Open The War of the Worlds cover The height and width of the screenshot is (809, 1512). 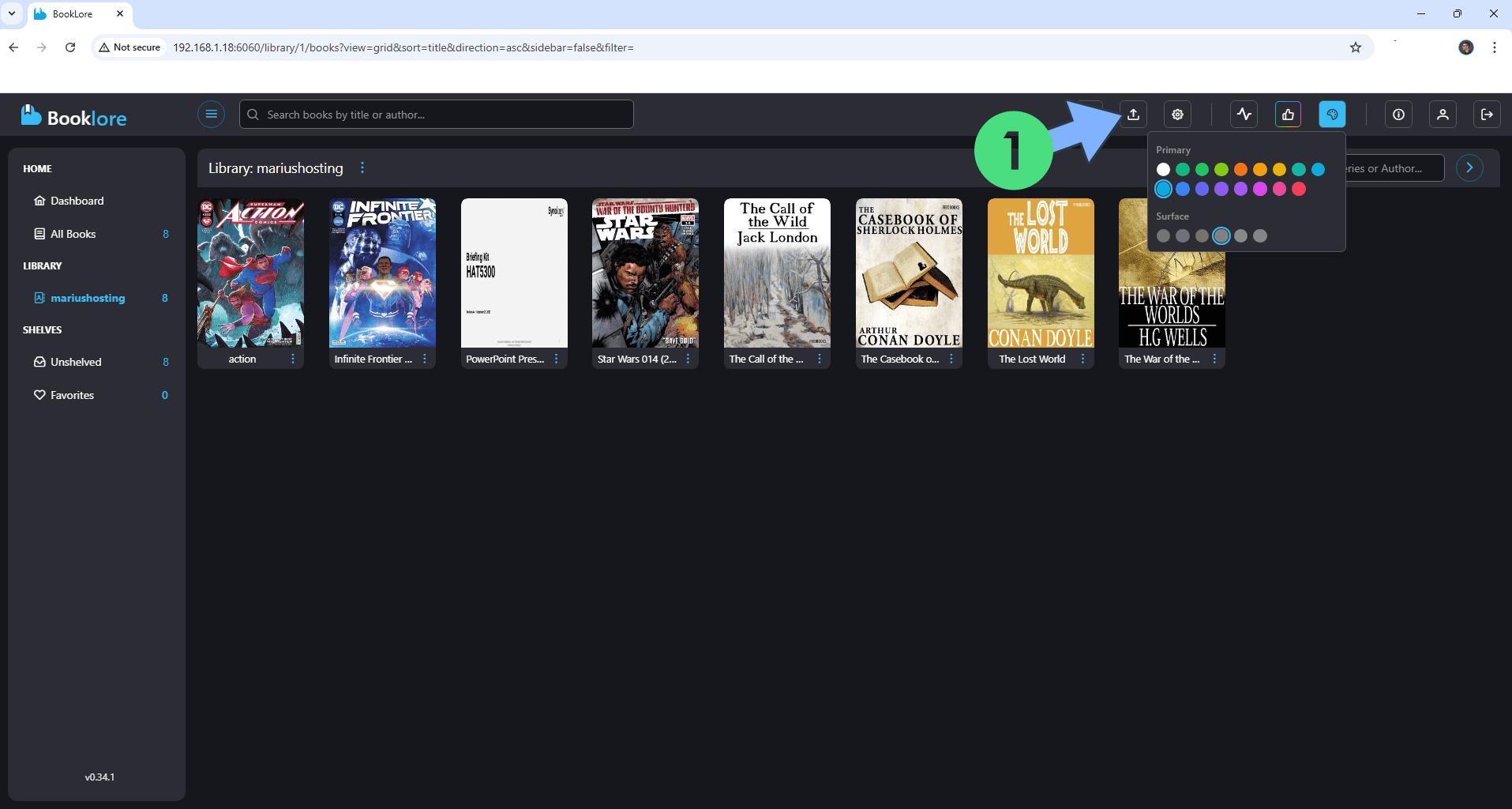pyautogui.click(x=1172, y=300)
